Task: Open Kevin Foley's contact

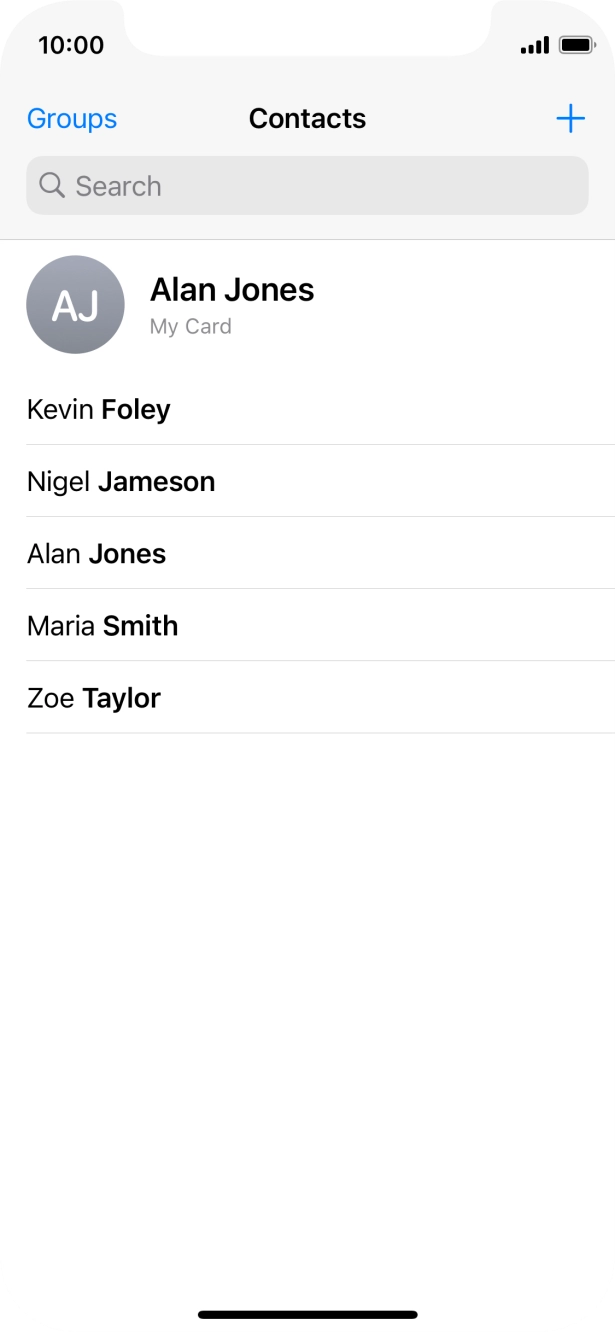Action: pyautogui.click(x=99, y=409)
